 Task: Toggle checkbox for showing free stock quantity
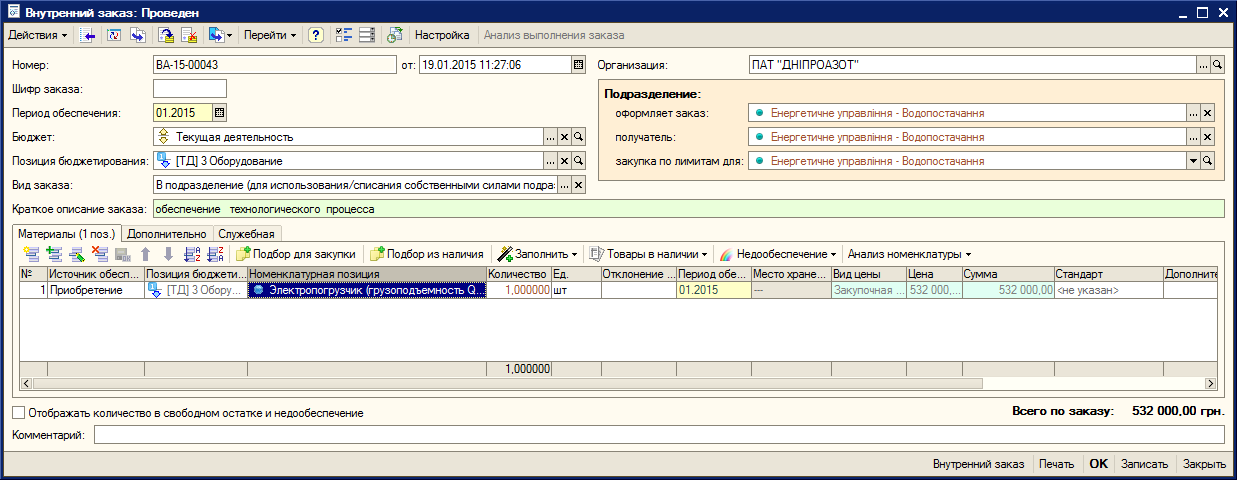pyautogui.click(x=18, y=412)
